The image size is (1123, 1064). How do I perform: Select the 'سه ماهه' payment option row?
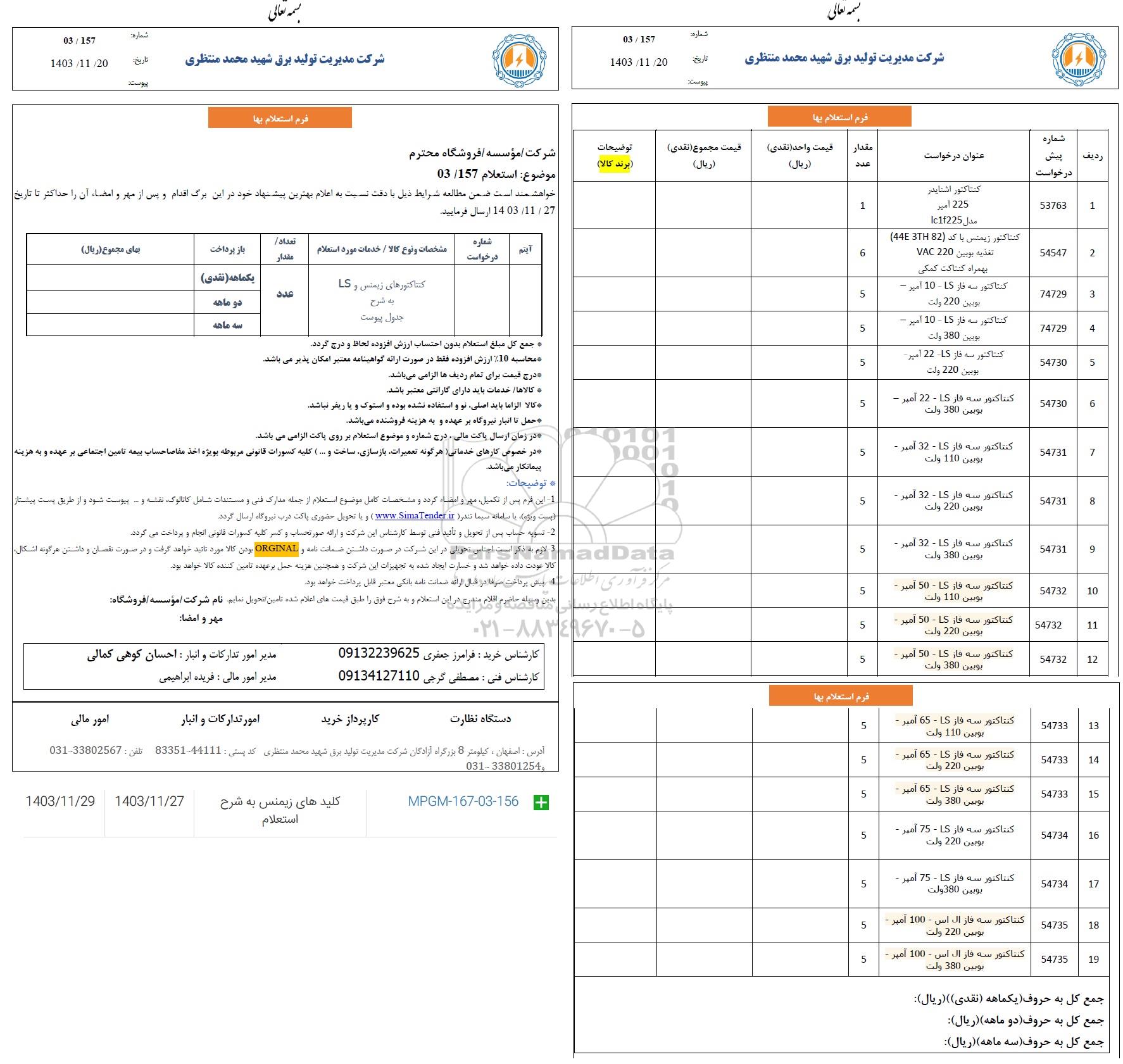[x=227, y=325]
